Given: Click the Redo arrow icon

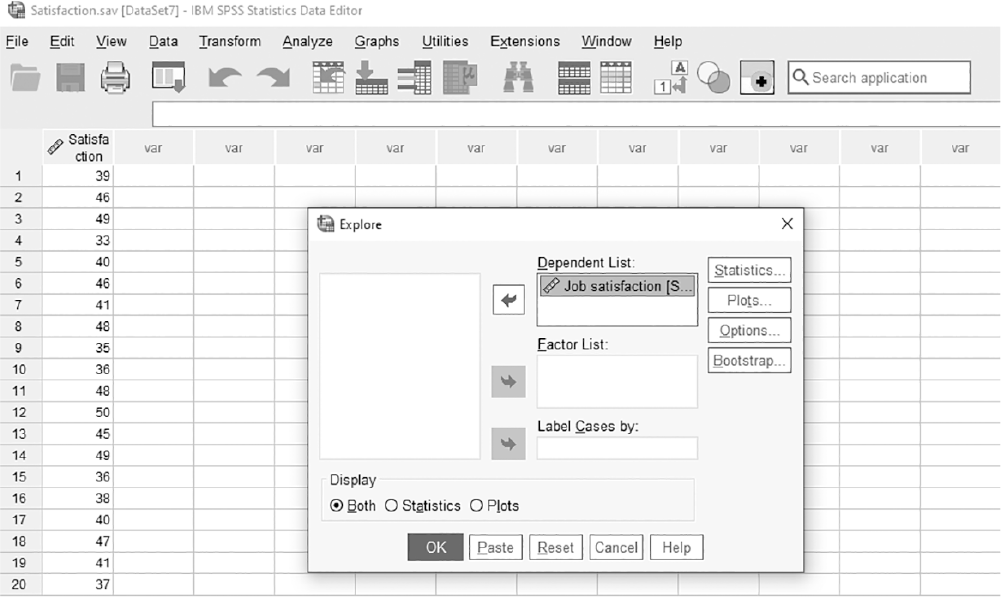Looking at the screenshot, I should (x=273, y=78).
